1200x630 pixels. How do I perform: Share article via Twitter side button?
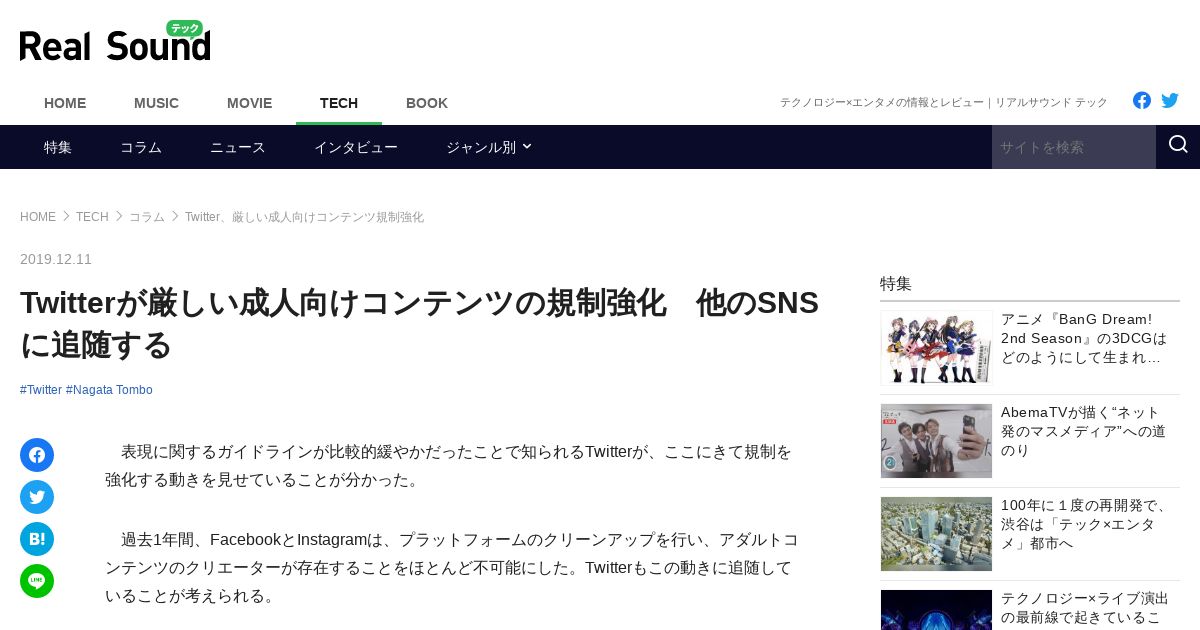(37, 497)
